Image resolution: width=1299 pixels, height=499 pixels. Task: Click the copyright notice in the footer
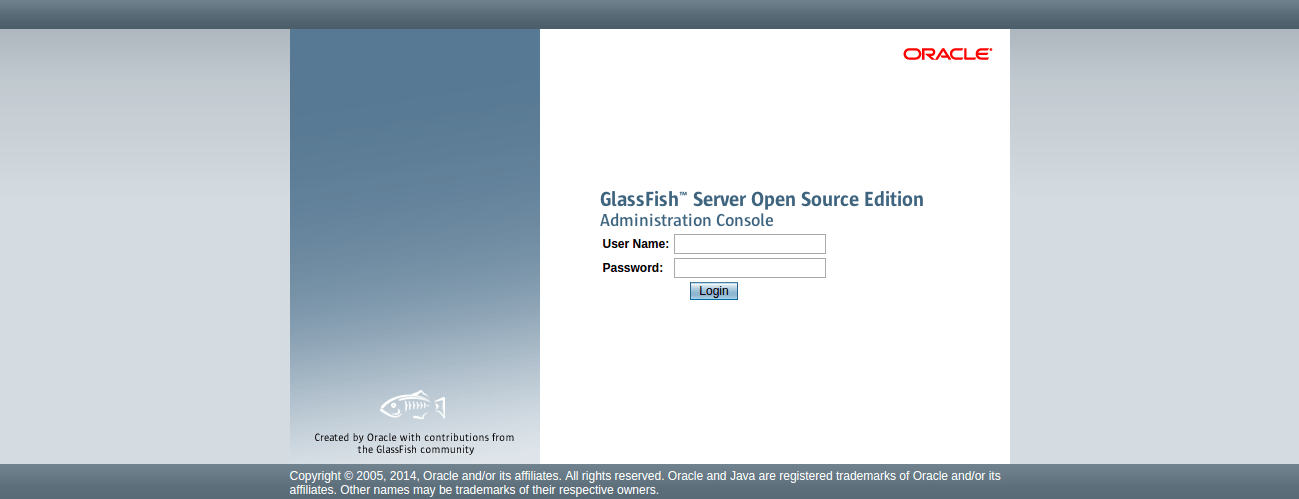click(645, 483)
